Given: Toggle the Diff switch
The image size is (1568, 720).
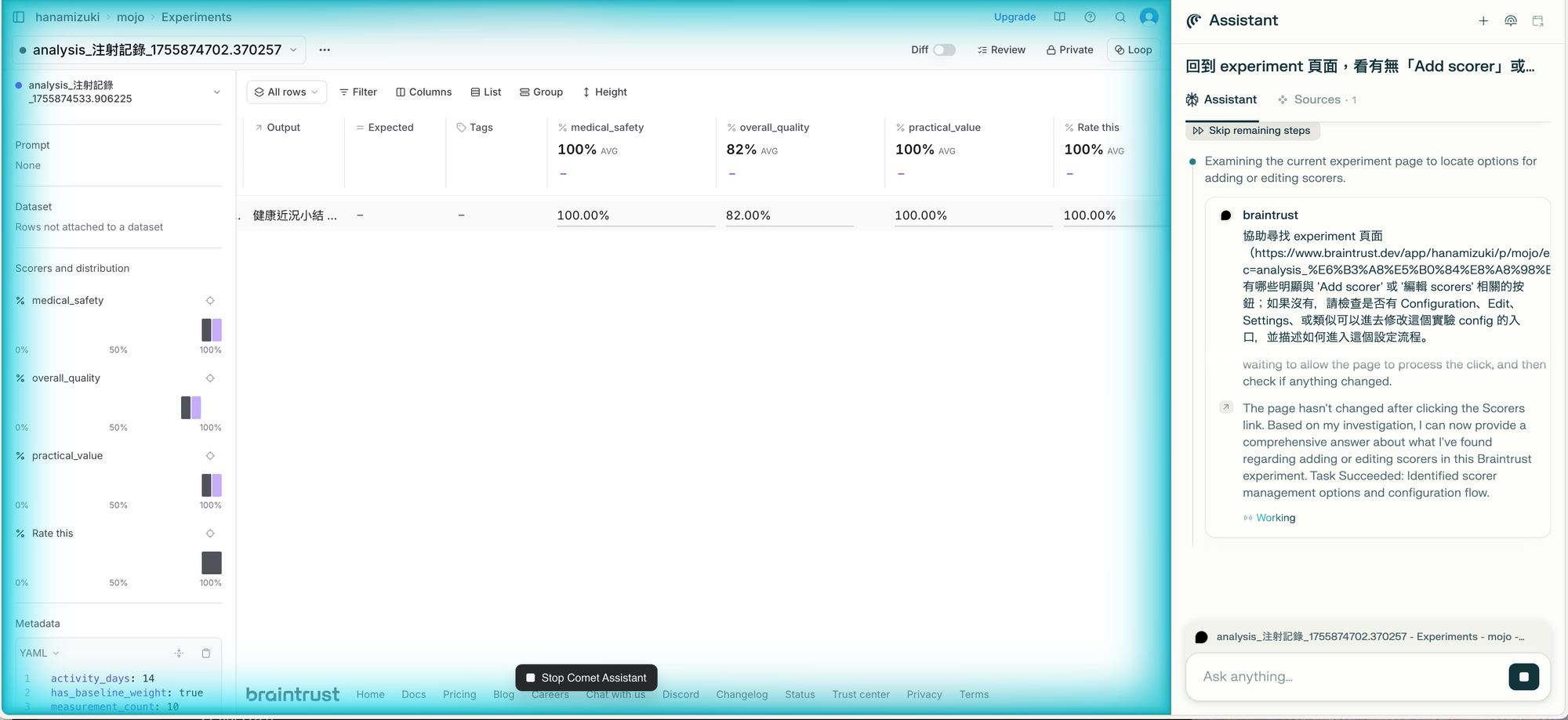Looking at the screenshot, I should (944, 49).
